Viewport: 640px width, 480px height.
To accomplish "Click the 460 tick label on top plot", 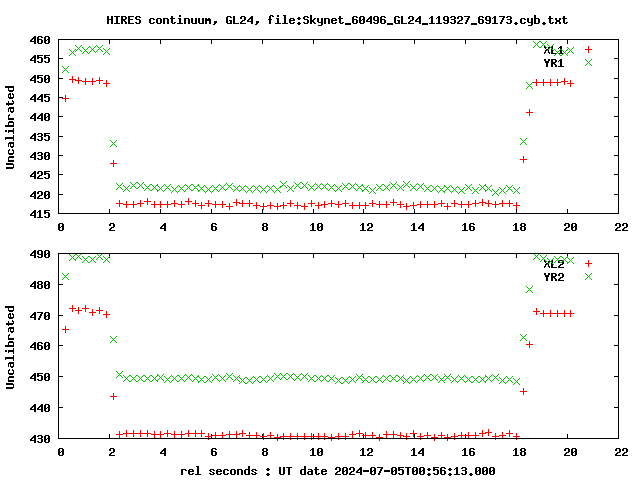I will 40,40.
